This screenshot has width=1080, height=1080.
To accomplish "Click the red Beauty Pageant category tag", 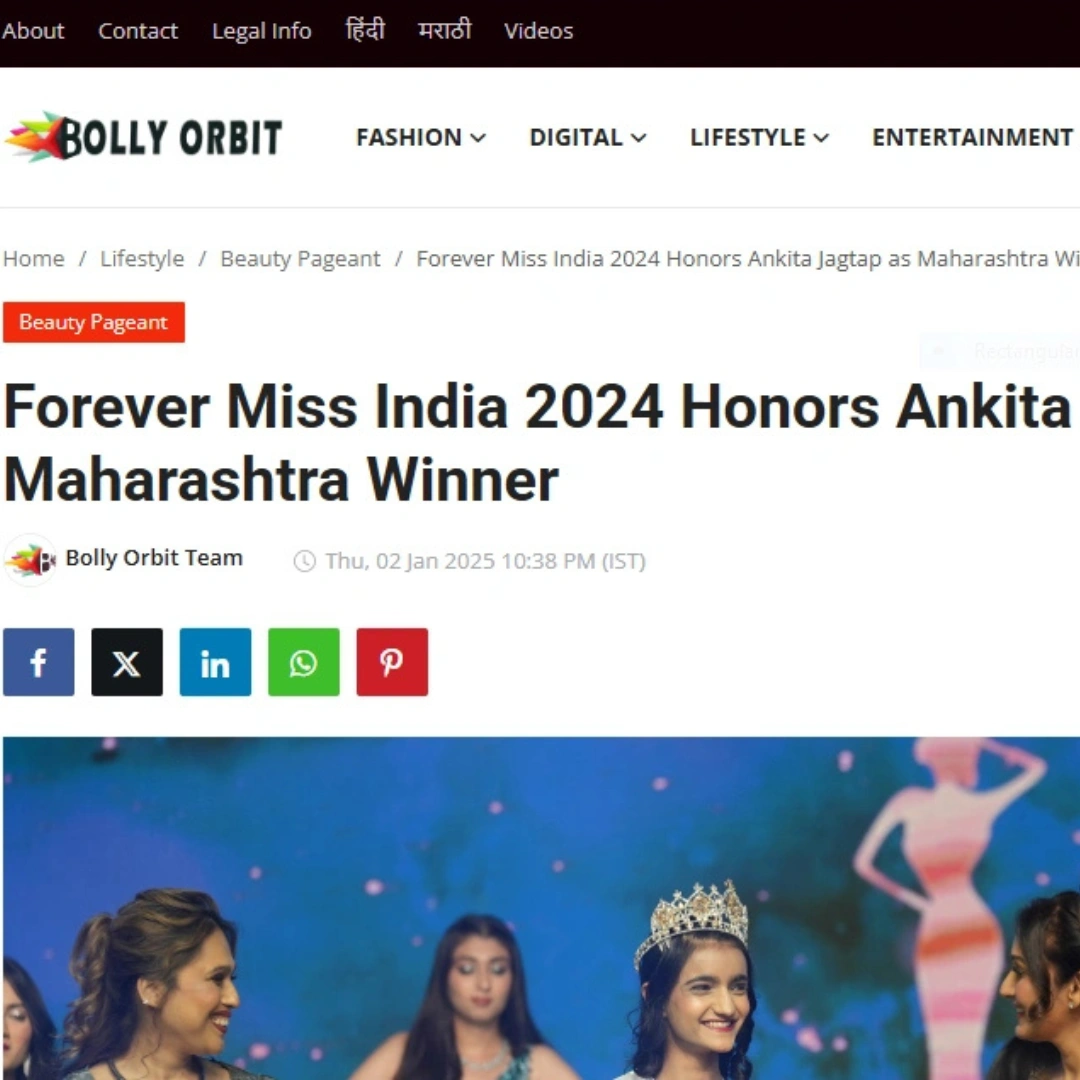I will [x=94, y=322].
